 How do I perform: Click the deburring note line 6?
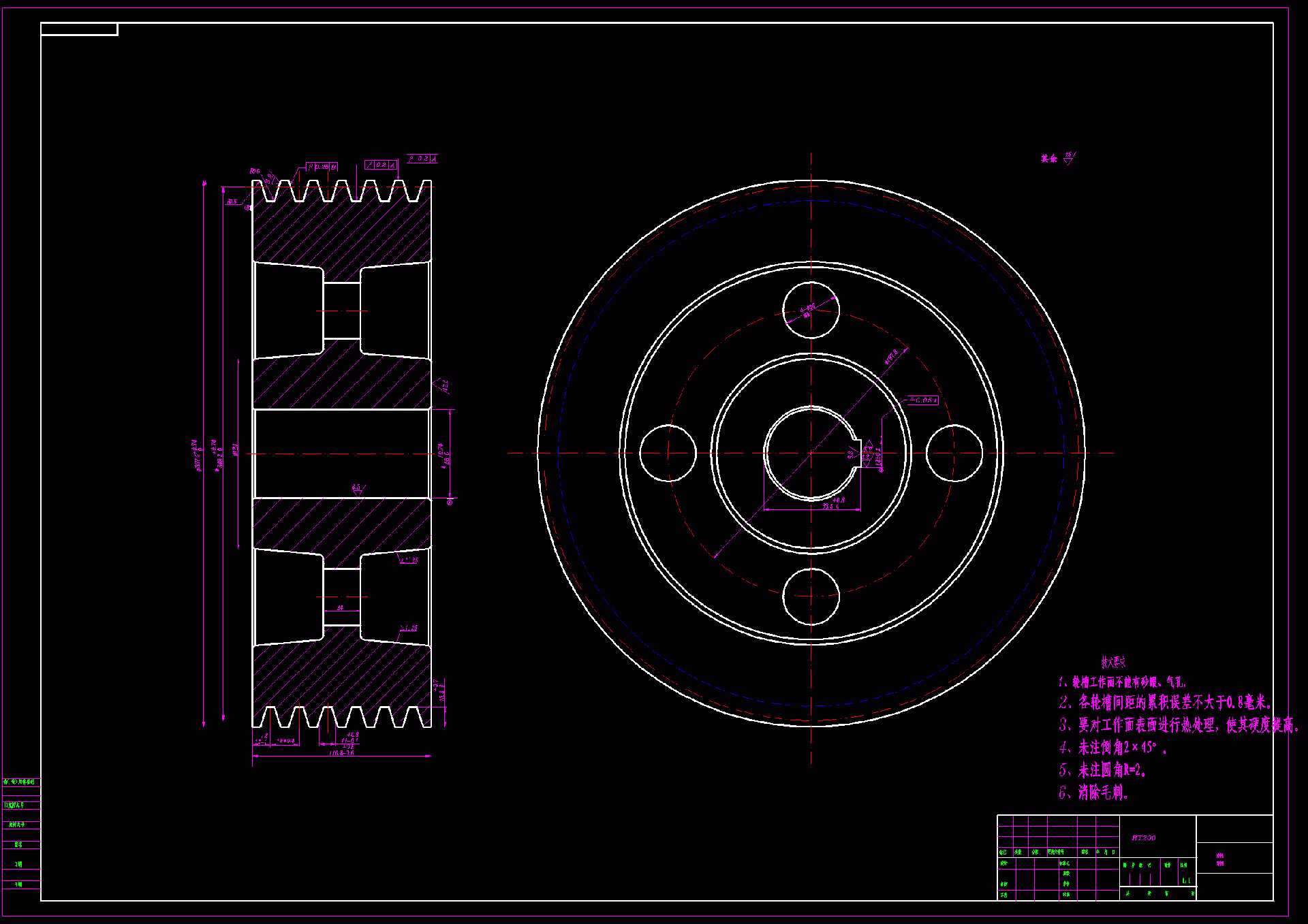[1093, 793]
